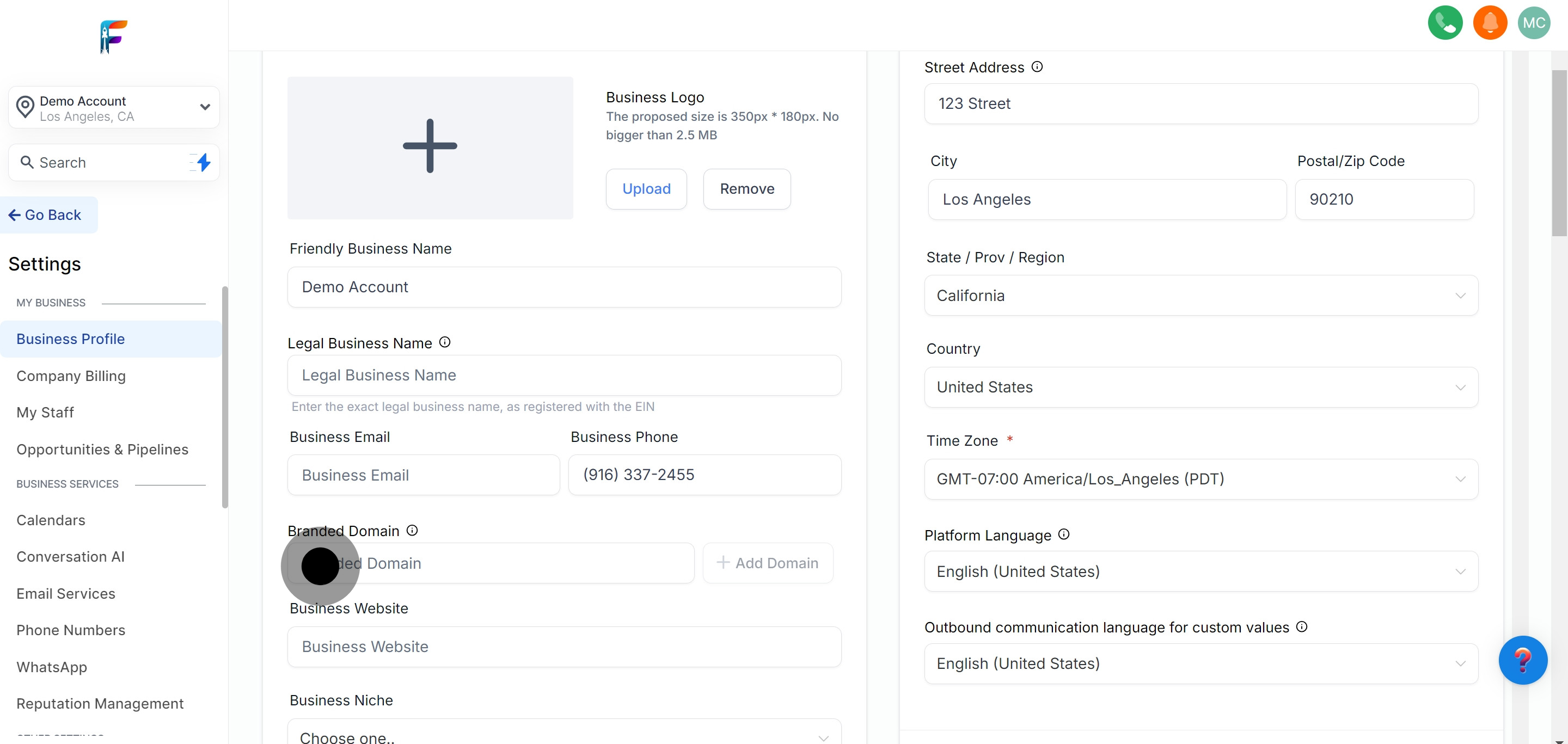Screen dimensions: 1568x744
Task: Click the Upload logo button
Action: tap(646, 189)
